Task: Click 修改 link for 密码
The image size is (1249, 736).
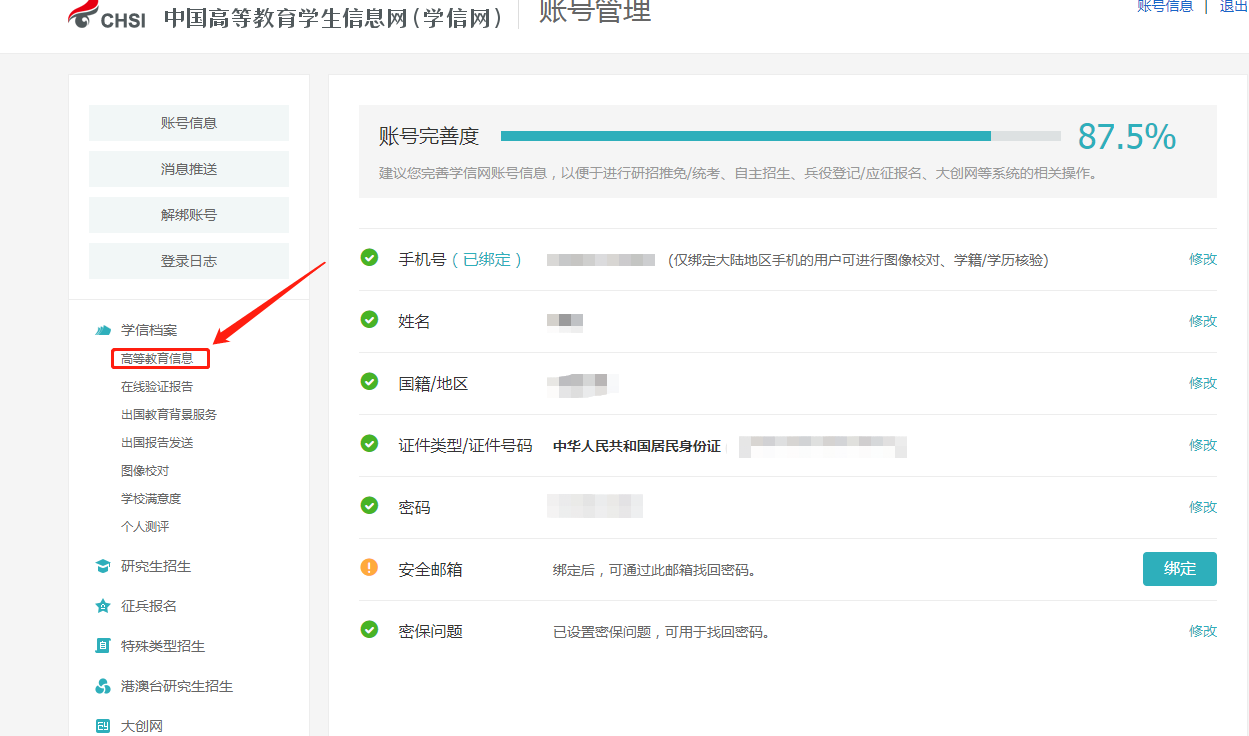Action: click(x=1203, y=507)
